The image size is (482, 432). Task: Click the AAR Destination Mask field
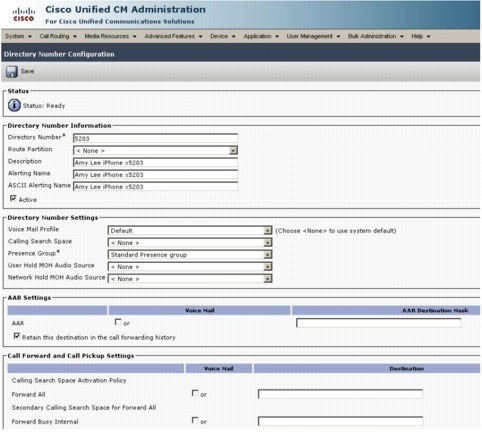coord(379,323)
